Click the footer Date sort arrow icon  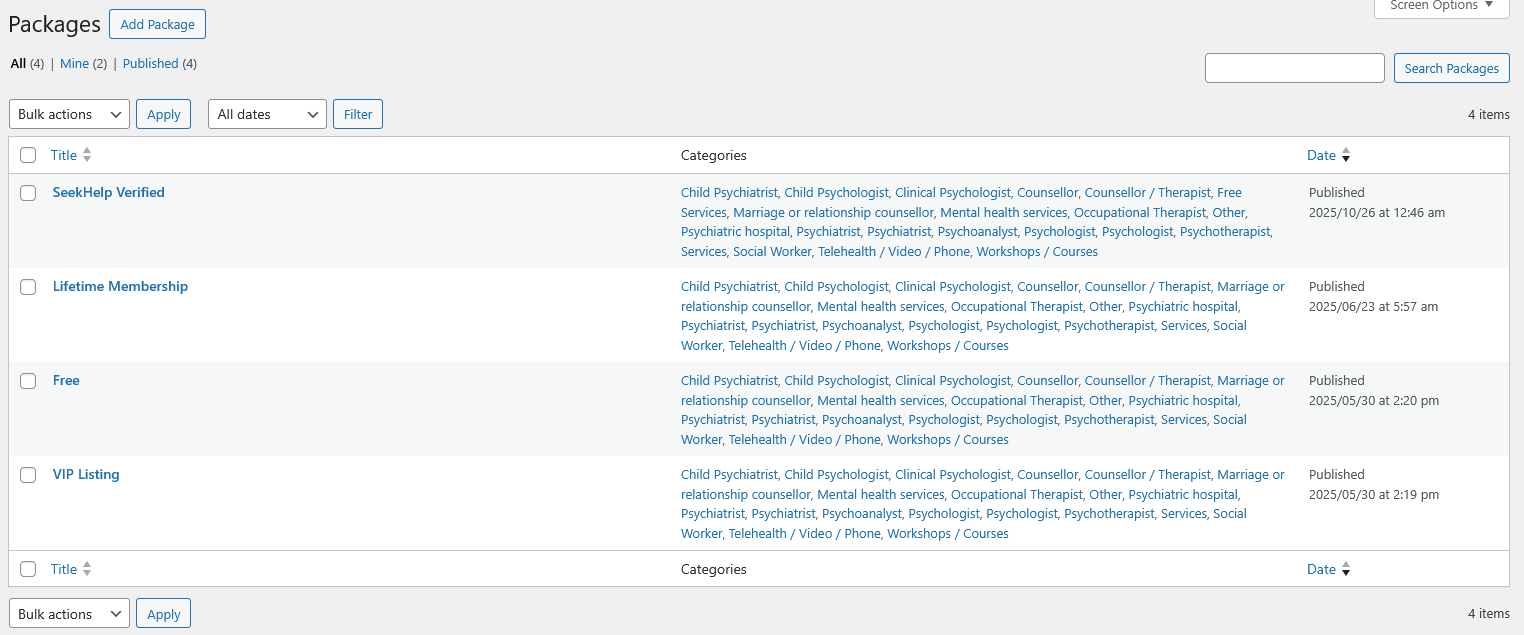[x=1345, y=569]
